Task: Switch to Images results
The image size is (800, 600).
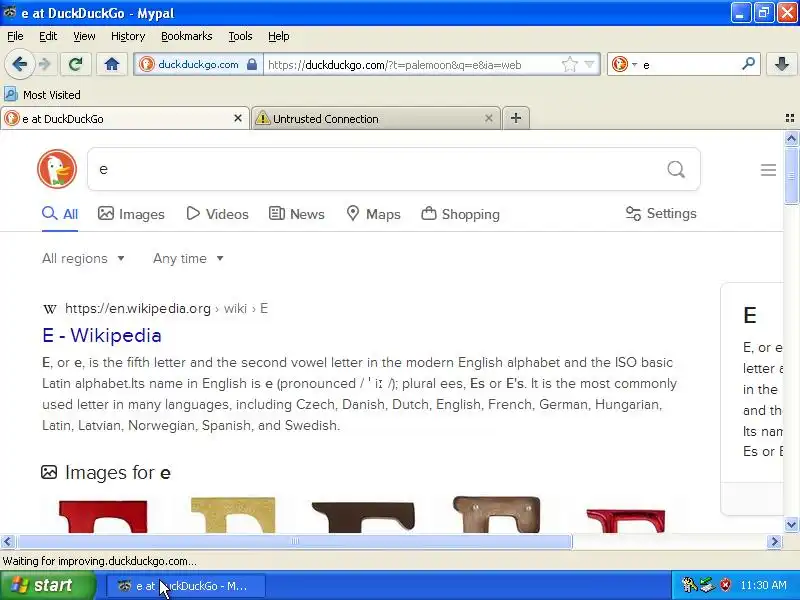Action: [x=131, y=214]
